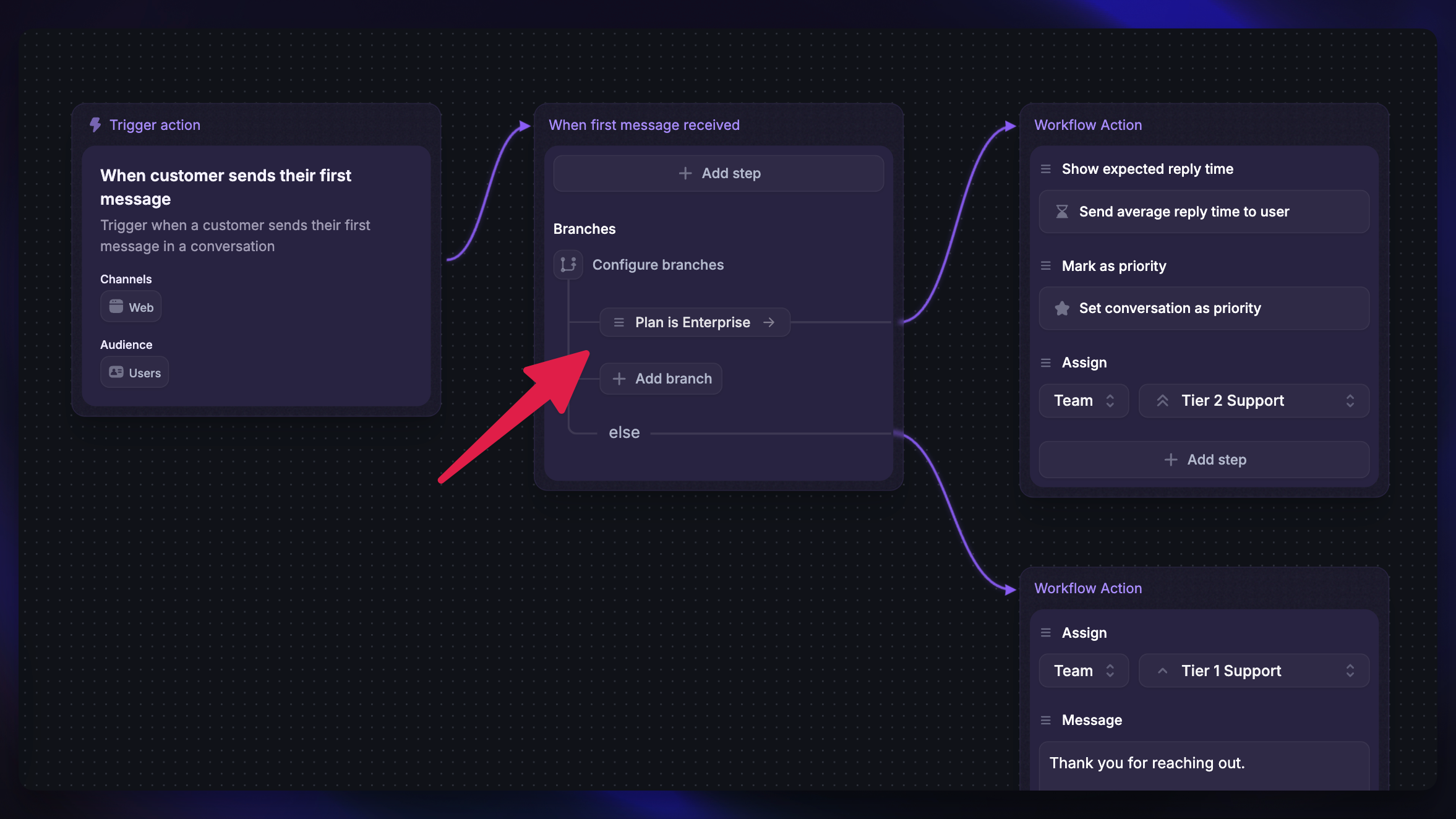The image size is (1456, 819).
Task: Click Set conversation as priority step
Action: (1204, 308)
